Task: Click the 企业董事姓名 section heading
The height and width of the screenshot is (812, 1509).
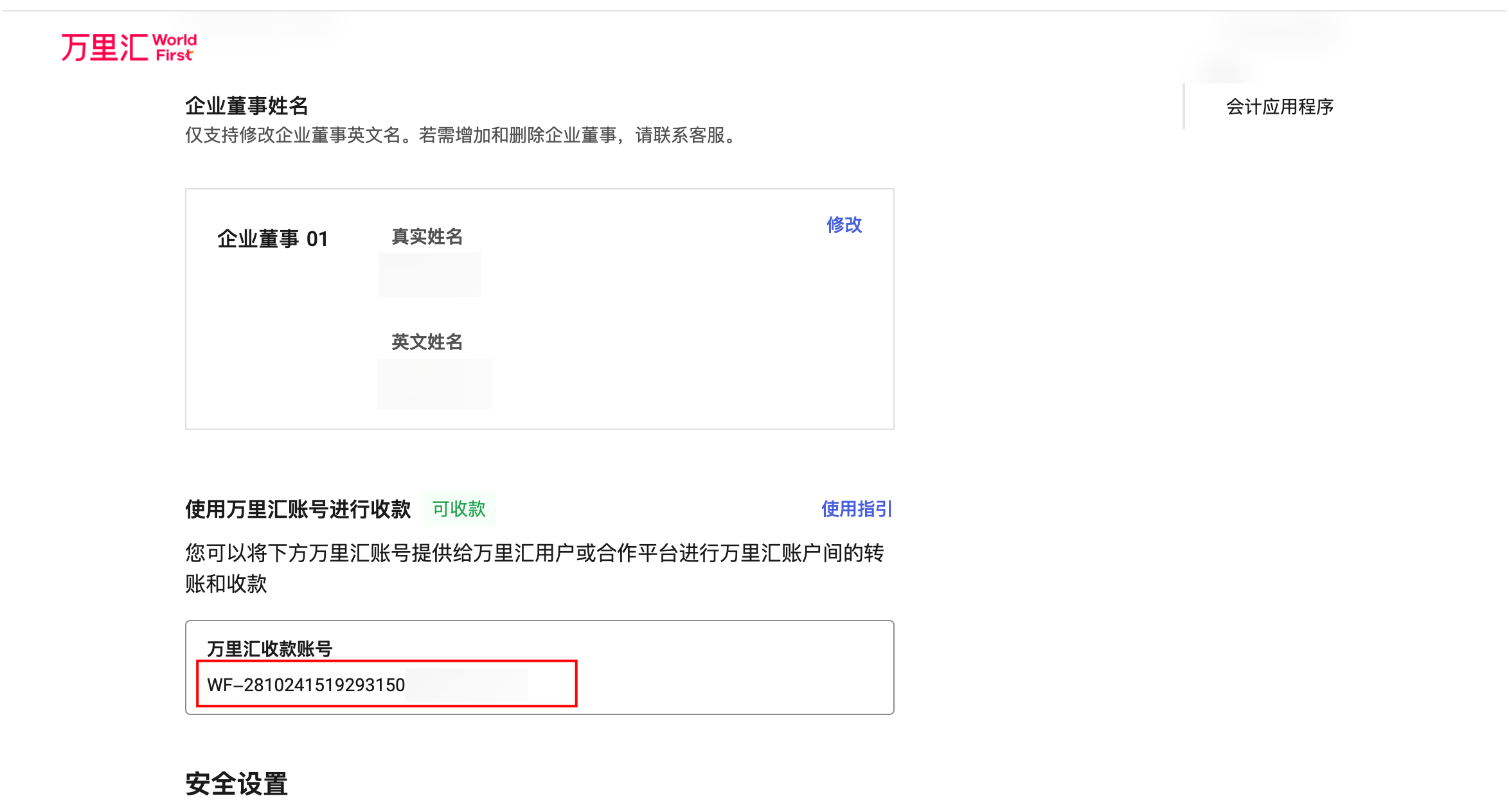Action: pyautogui.click(x=246, y=106)
